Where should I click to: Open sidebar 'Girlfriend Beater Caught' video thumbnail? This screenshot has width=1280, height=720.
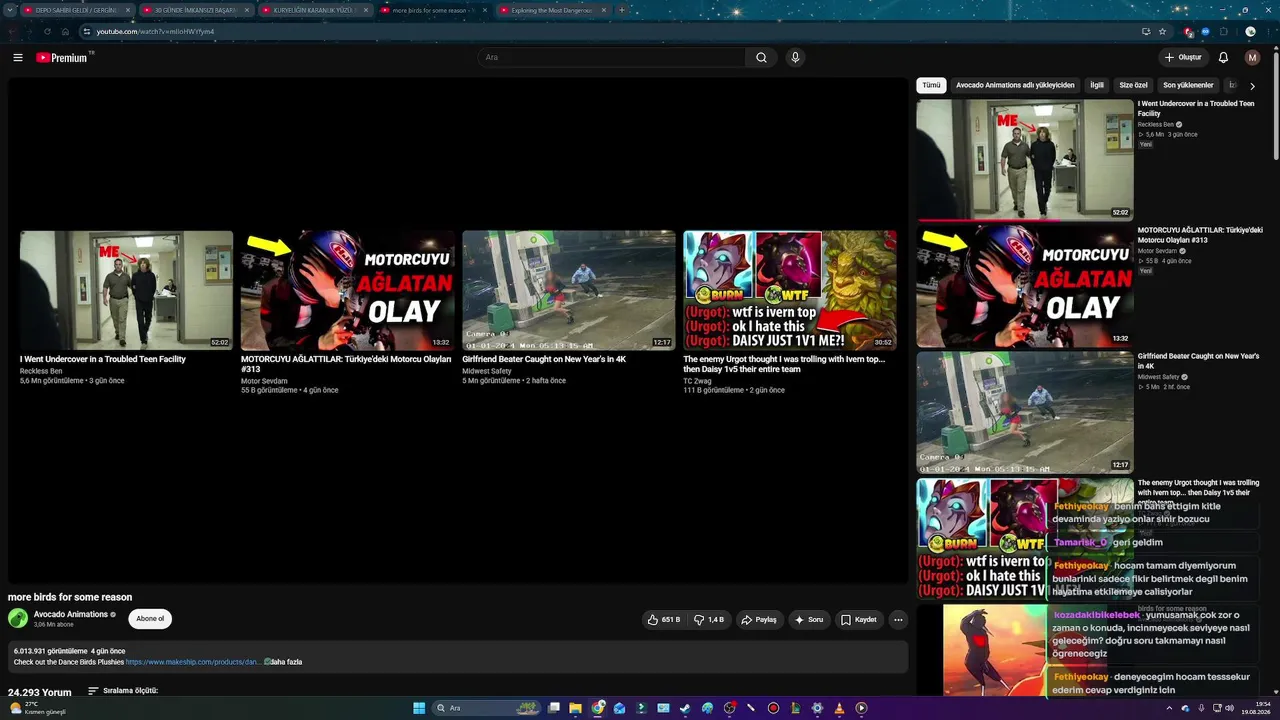click(1025, 412)
